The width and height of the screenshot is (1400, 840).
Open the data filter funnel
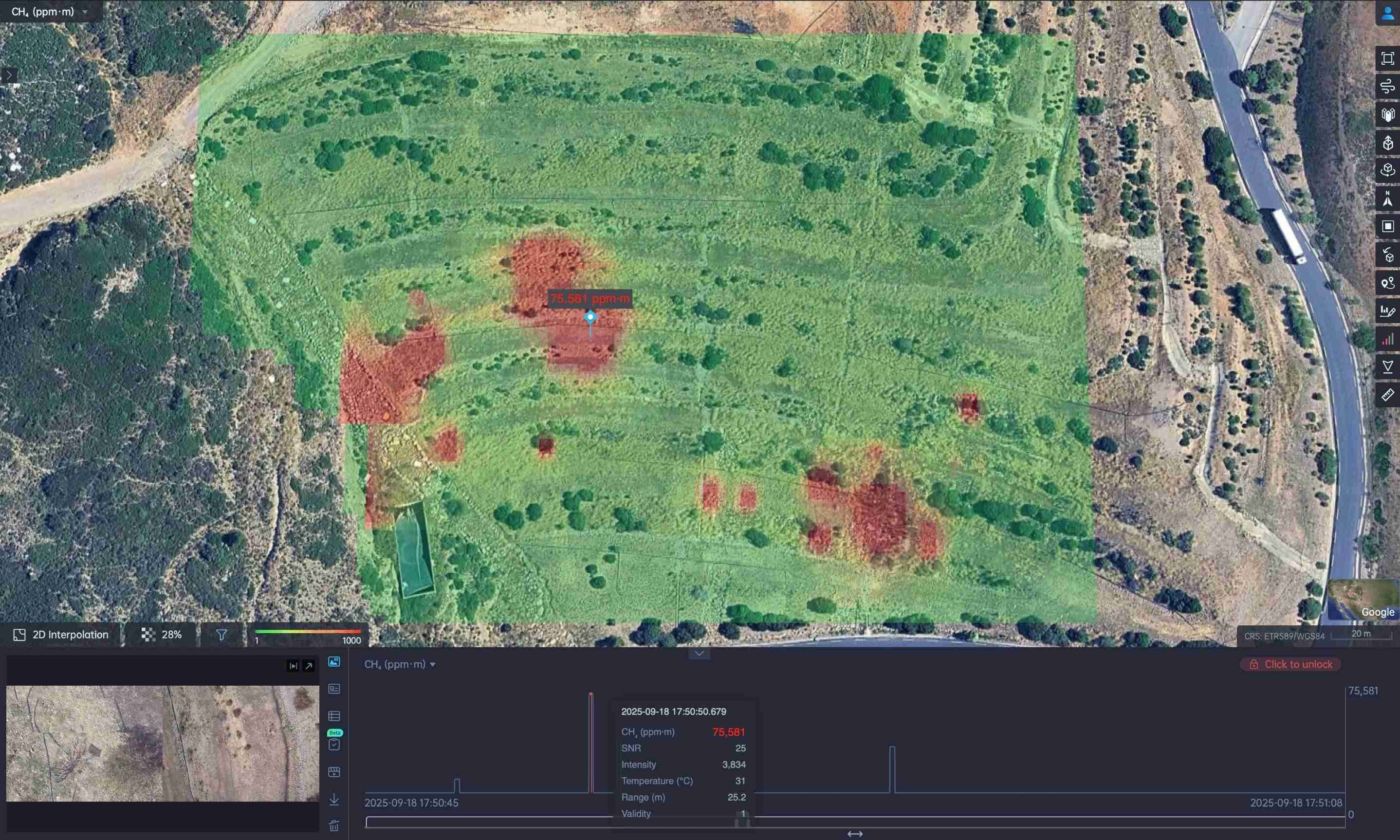point(221,635)
